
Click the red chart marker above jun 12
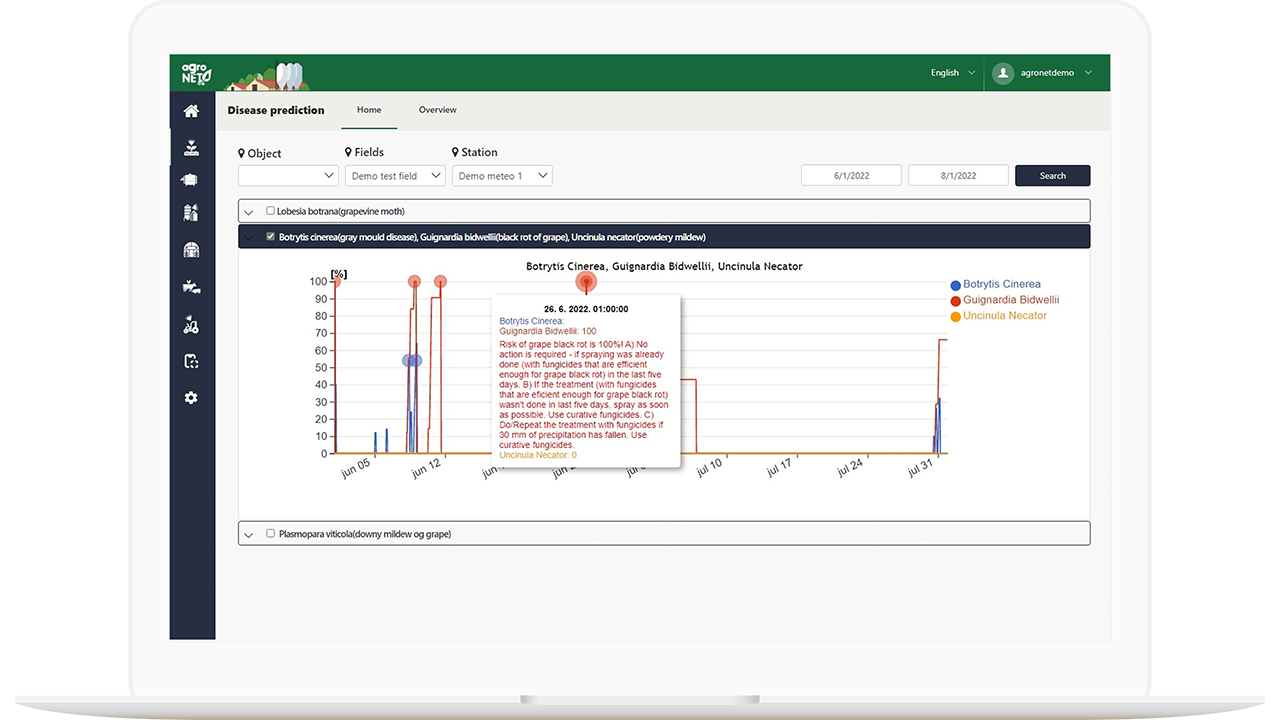click(x=440, y=282)
